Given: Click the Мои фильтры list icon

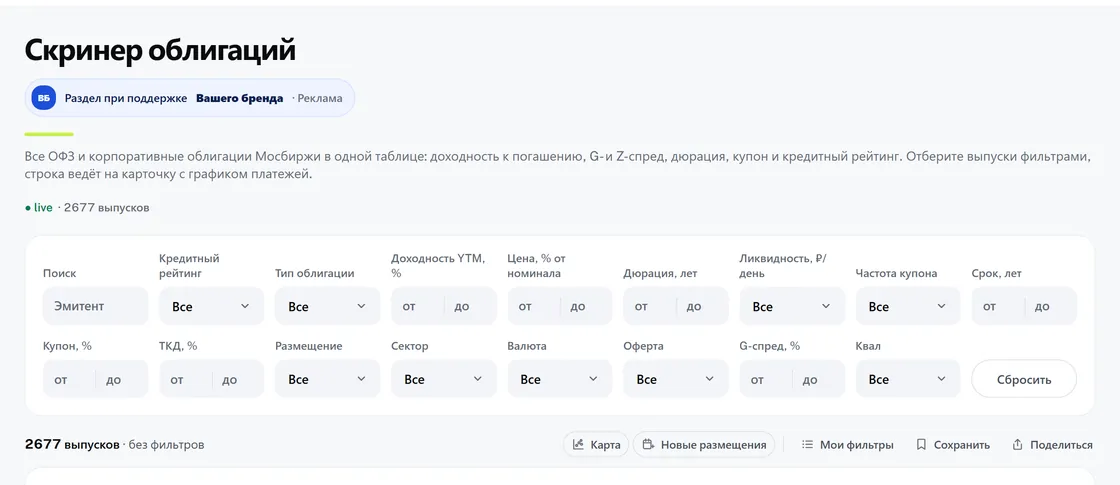Looking at the screenshot, I should (807, 444).
